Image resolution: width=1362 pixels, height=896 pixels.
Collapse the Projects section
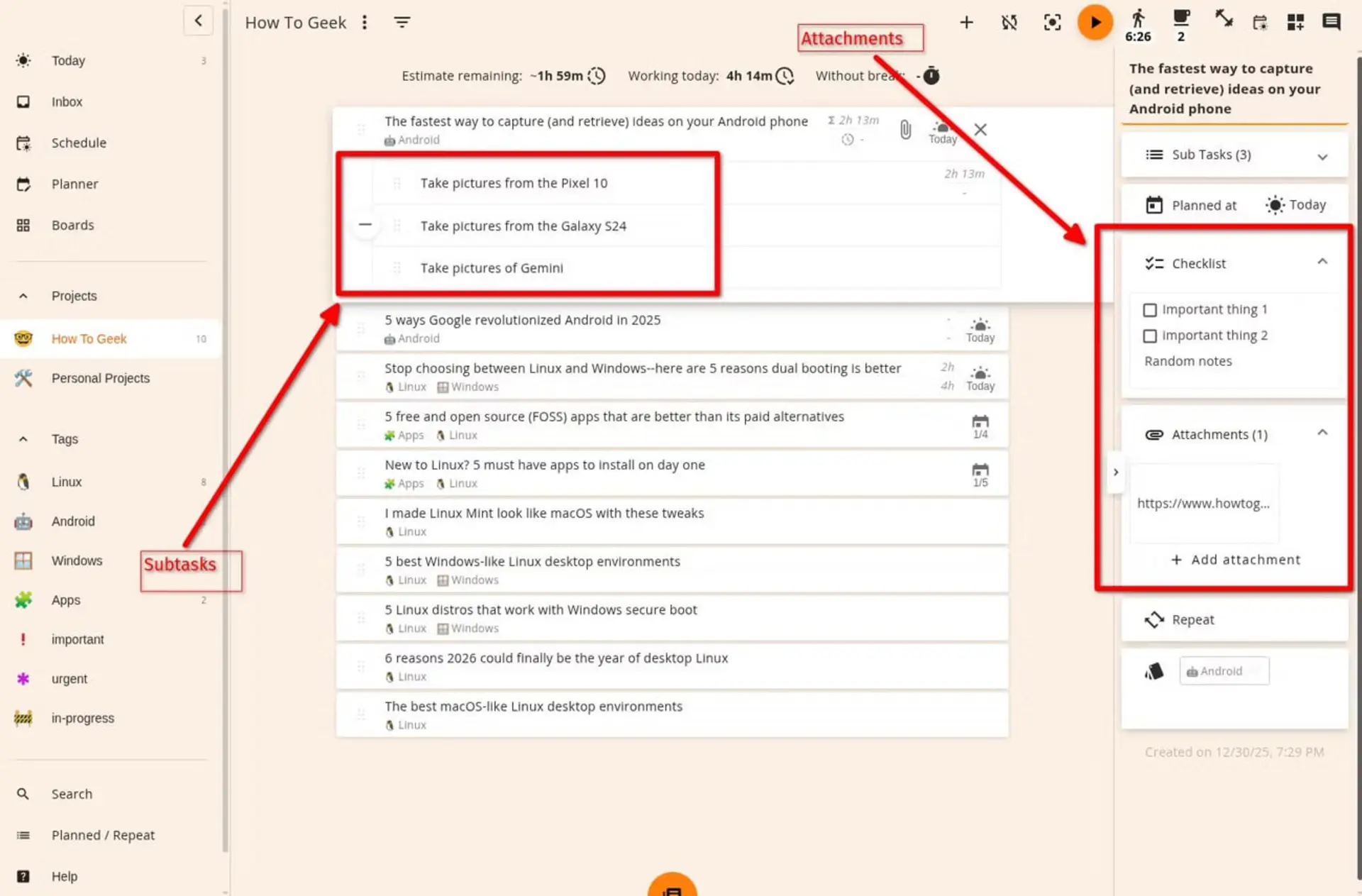coord(23,296)
